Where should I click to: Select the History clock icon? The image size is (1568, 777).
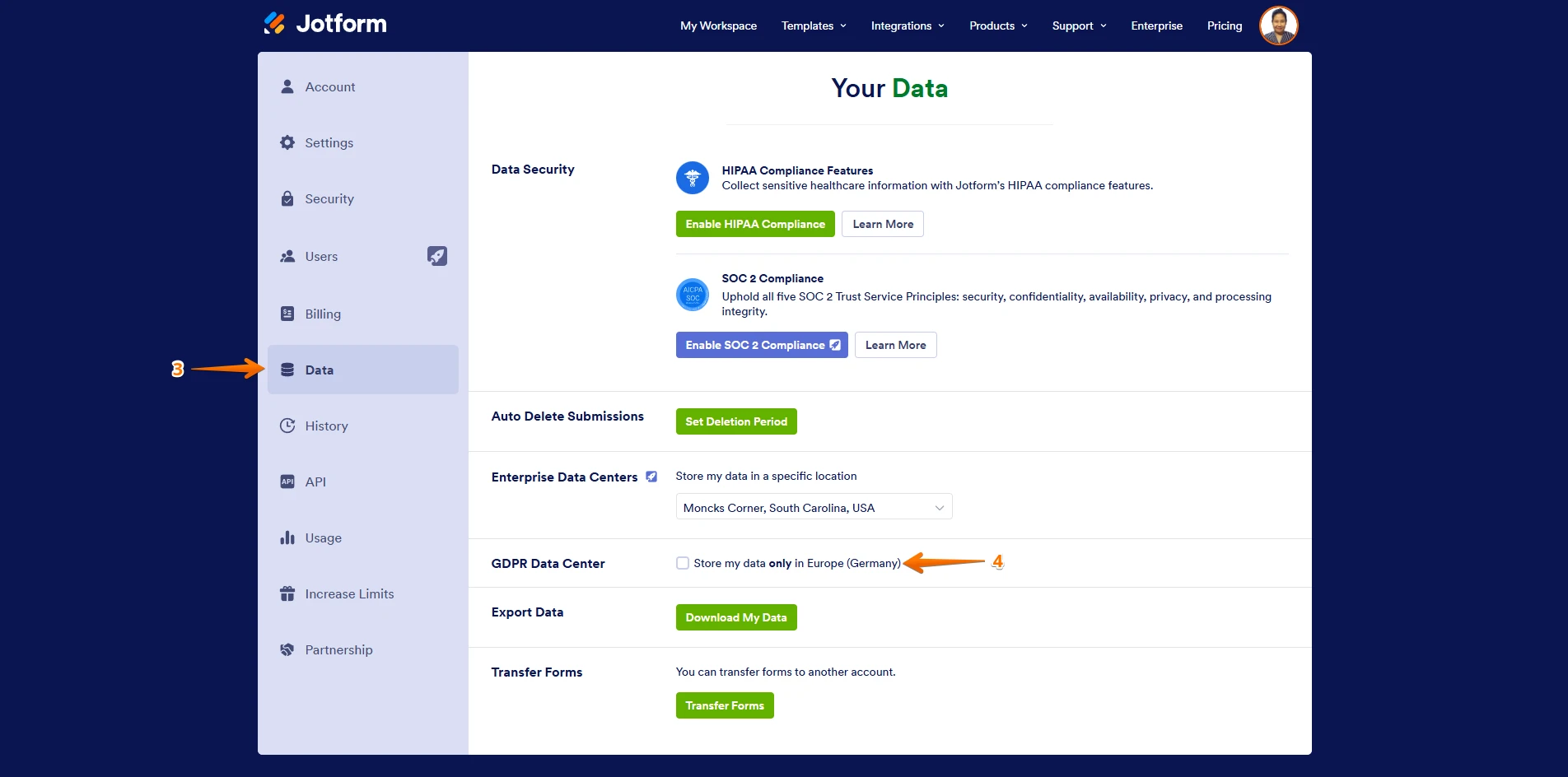click(x=287, y=426)
